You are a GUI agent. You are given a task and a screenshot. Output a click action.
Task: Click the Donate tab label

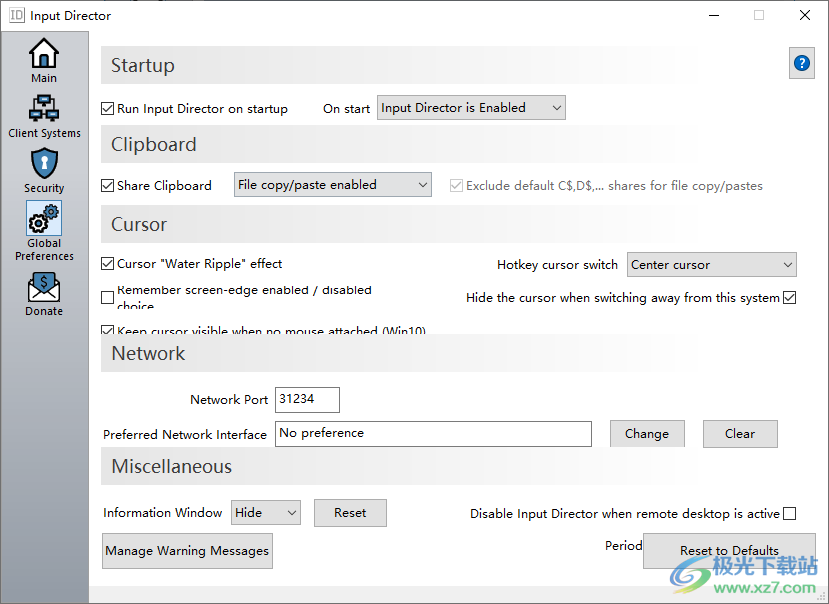44,311
